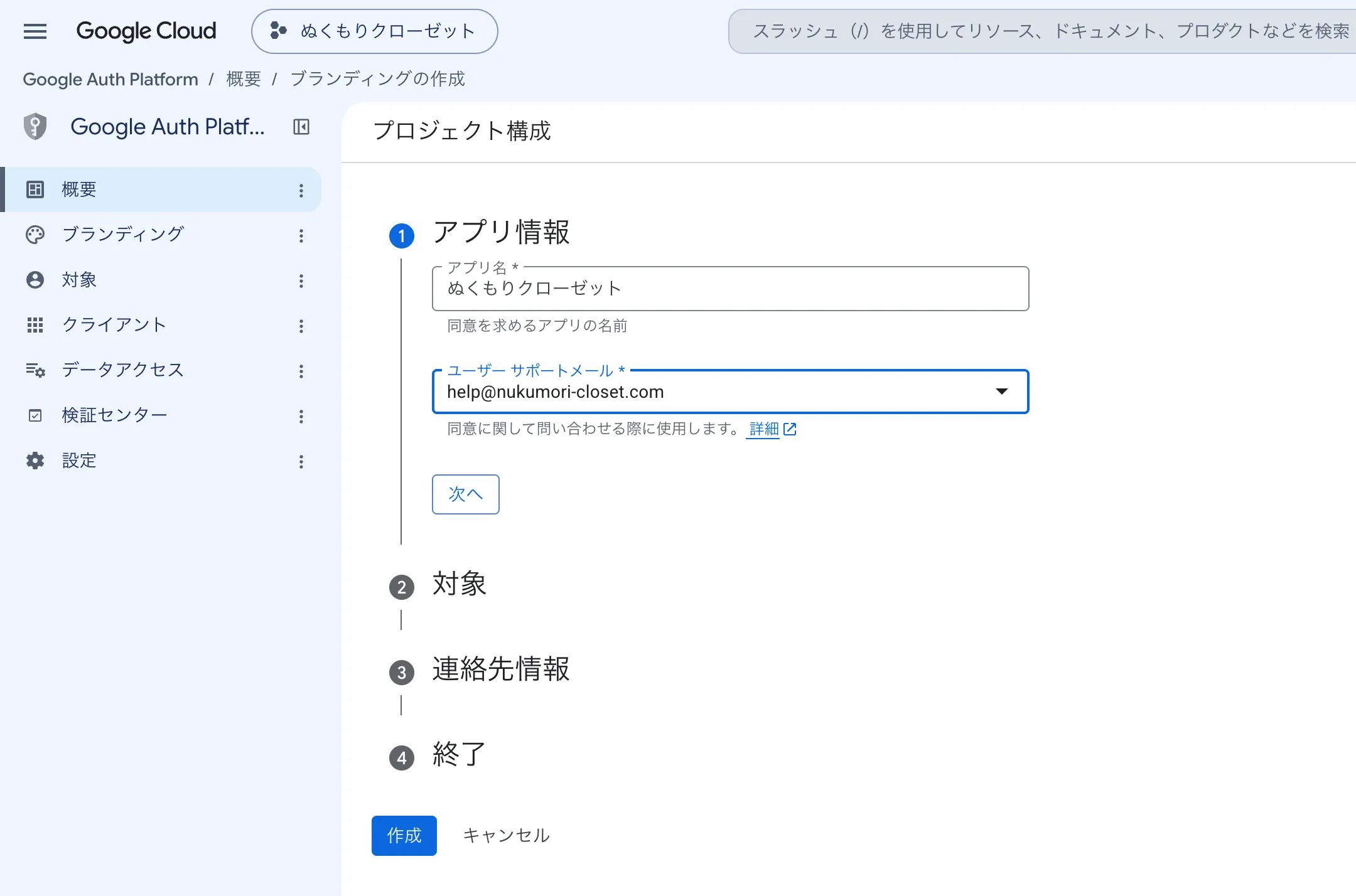Click the Google Cloud logo

(x=146, y=31)
